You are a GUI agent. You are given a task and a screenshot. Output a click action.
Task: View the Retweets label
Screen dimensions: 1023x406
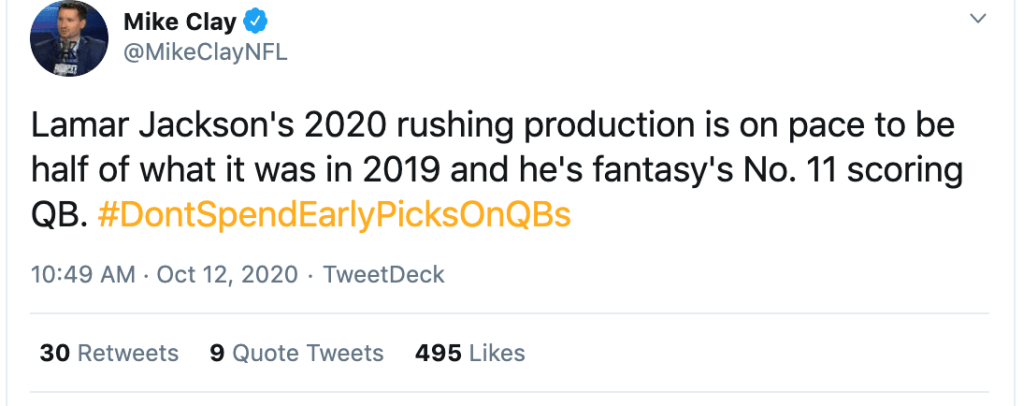(x=128, y=353)
